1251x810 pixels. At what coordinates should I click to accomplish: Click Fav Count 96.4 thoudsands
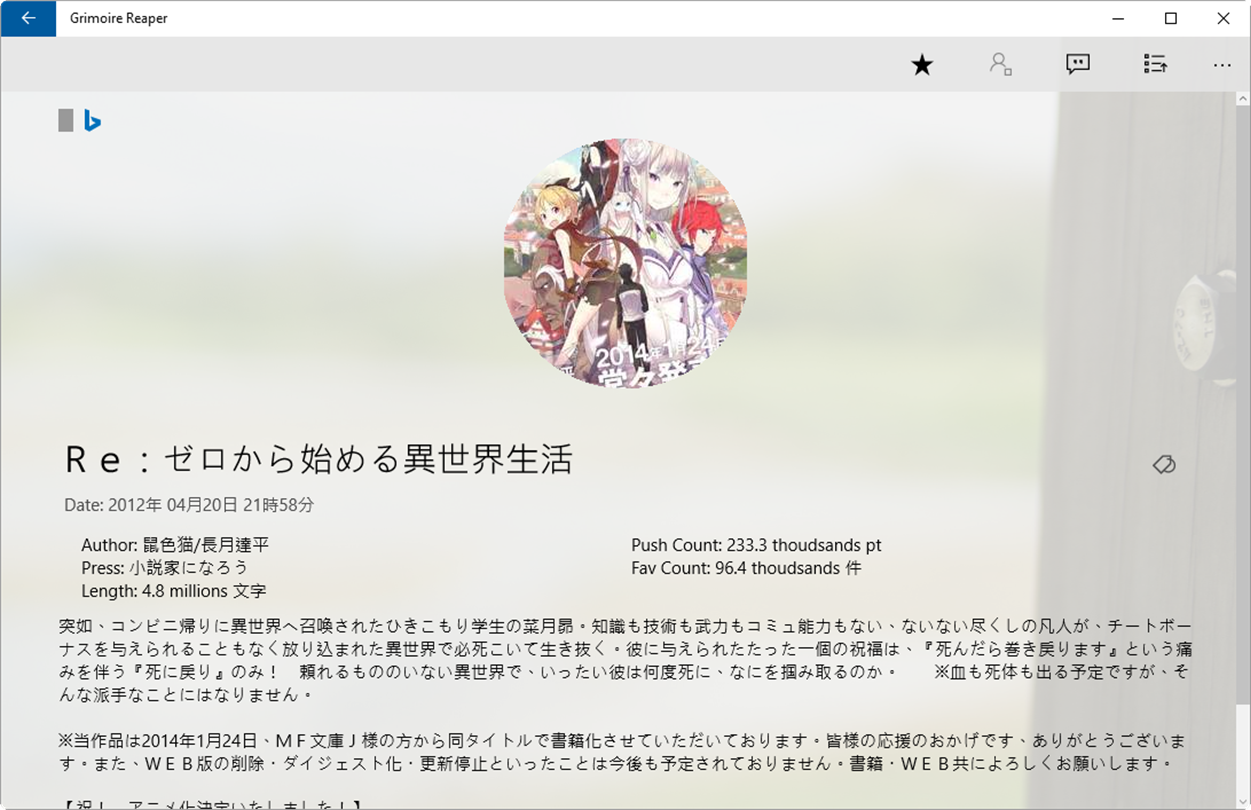746,568
